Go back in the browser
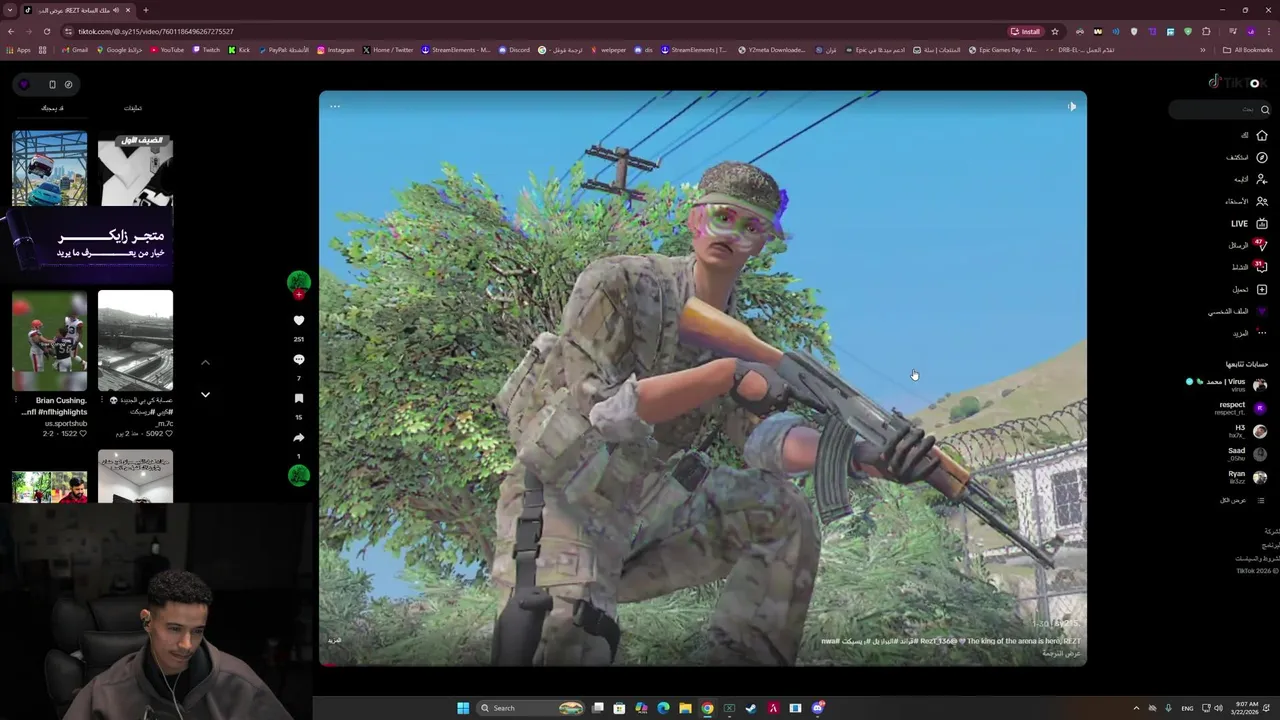The height and width of the screenshot is (720, 1280). click(x=11, y=31)
